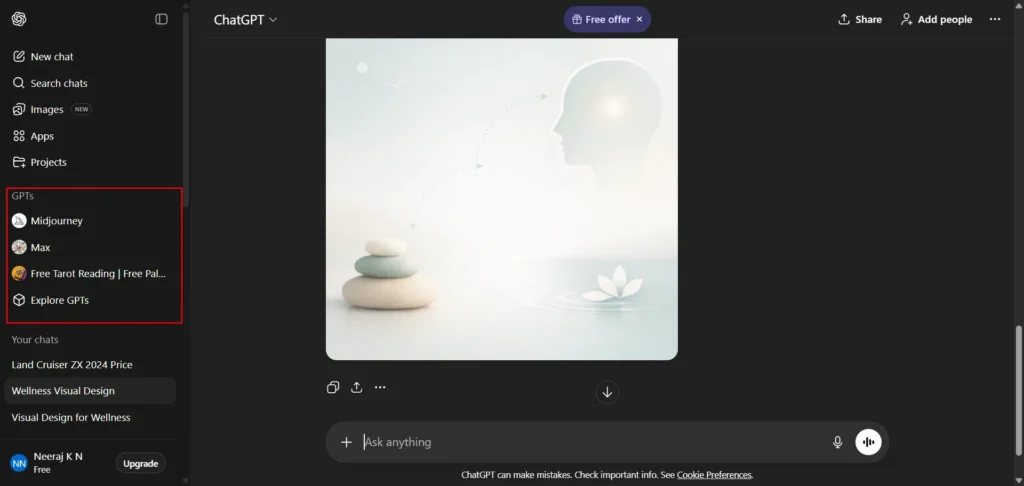Screen dimensions: 1024x486
Task: Start a New chat
Action: click(x=51, y=57)
